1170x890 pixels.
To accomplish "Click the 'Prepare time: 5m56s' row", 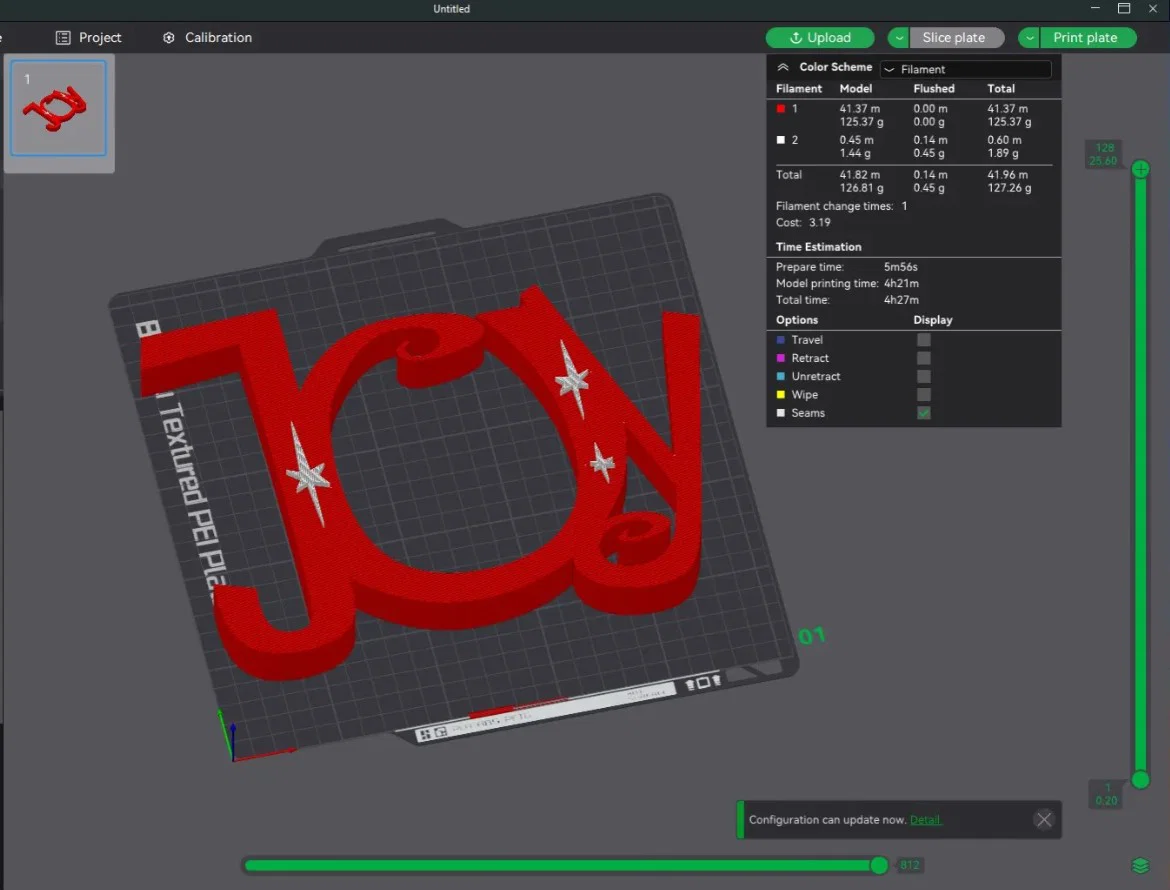I will pyautogui.click(x=846, y=266).
